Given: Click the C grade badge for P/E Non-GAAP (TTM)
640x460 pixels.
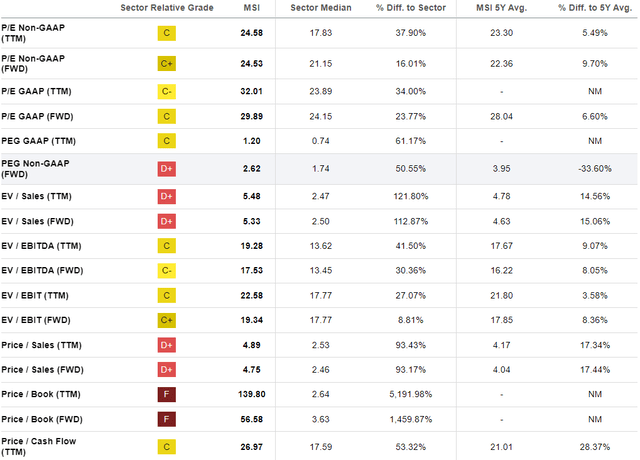Looking at the screenshot, I should pyautogui.click(x=167, y=33).
